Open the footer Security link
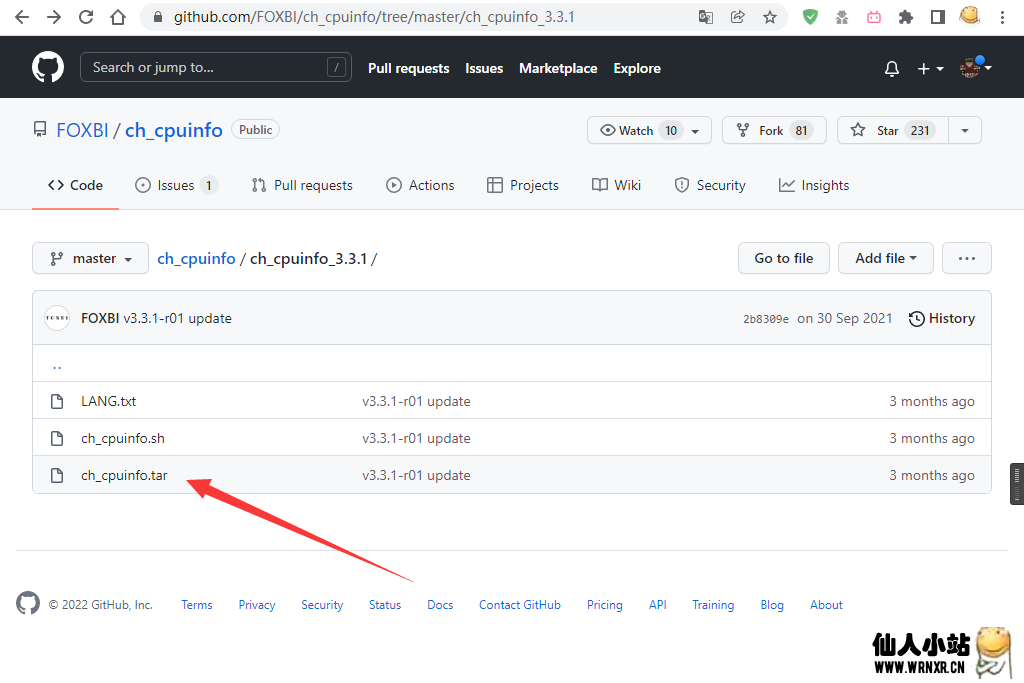Screen dimensions: 1024x683 click(x=322, y=605)
